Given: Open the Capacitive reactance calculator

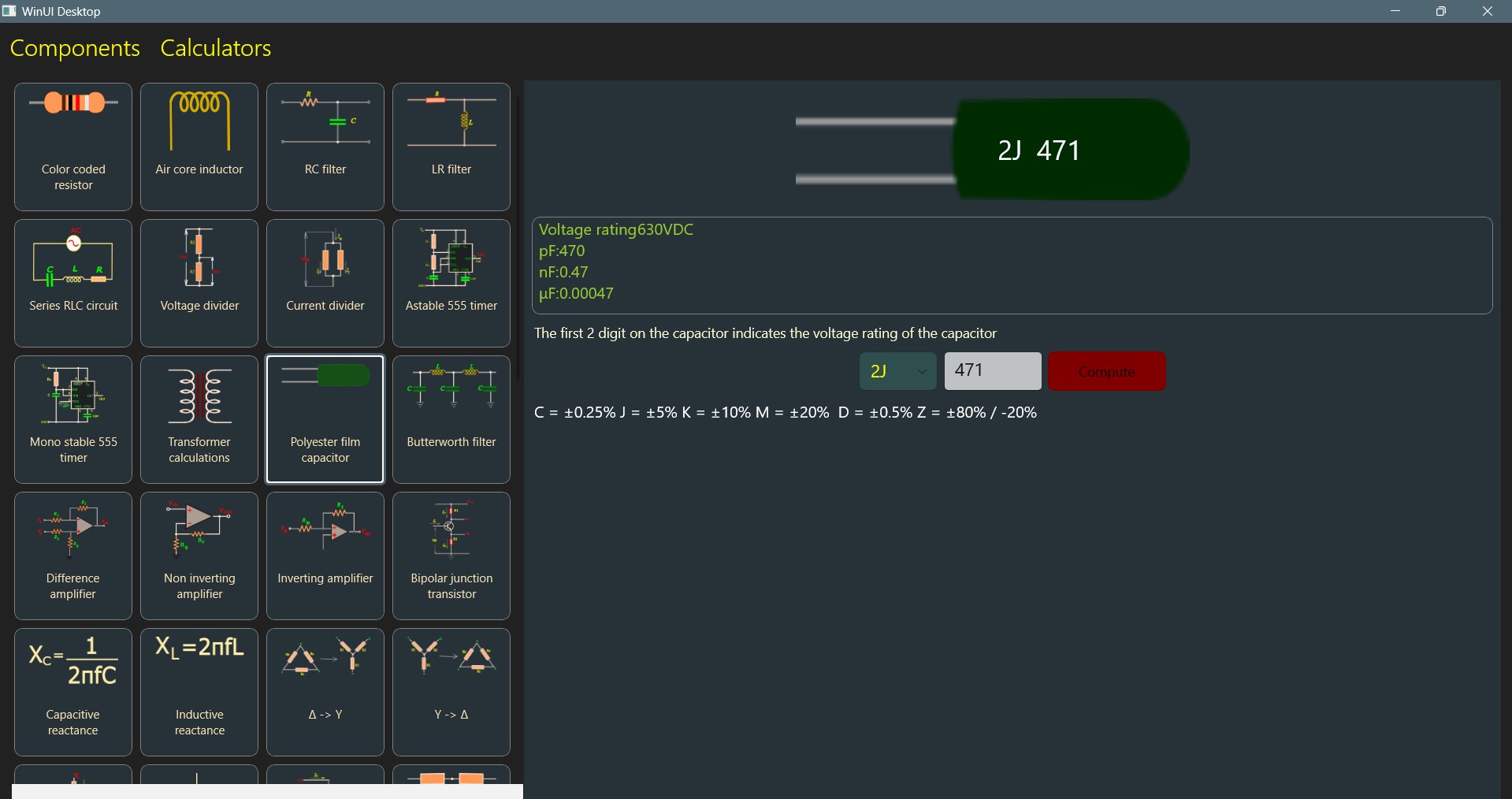Looking at the screenshot, I should click(x=73, y=692).
